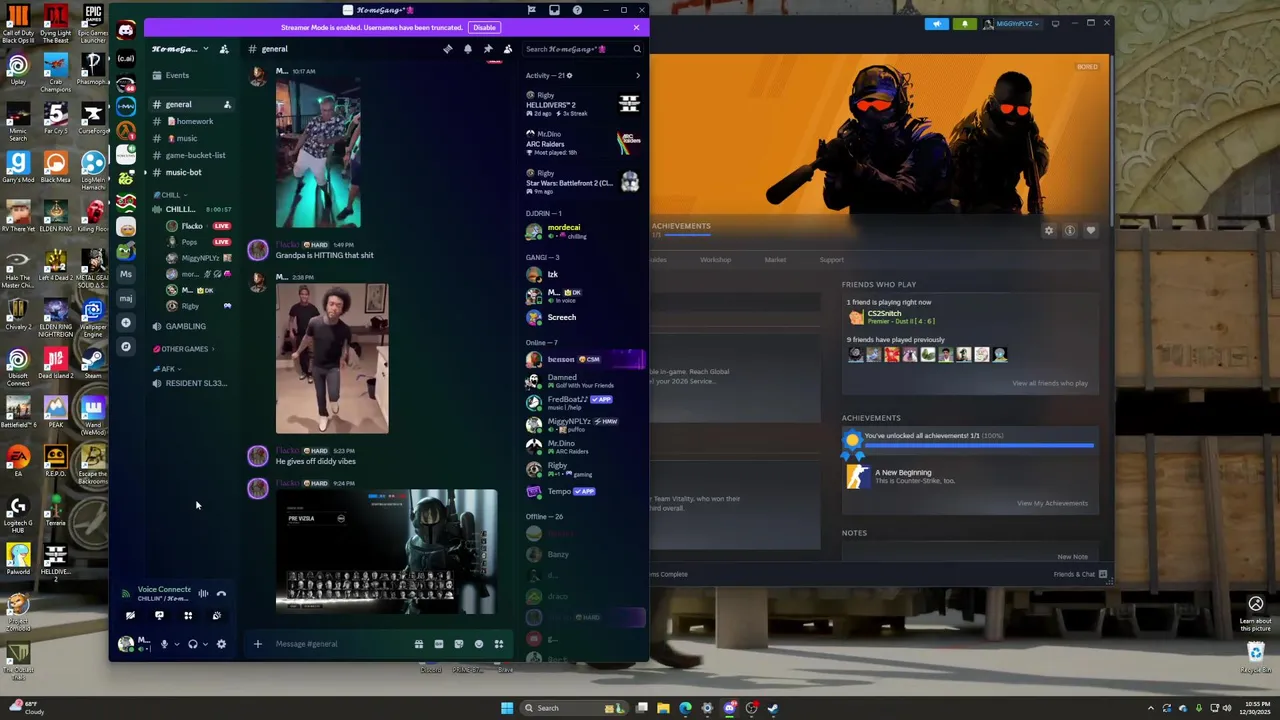Deafen audio with headphones icon

pos(193,644)
